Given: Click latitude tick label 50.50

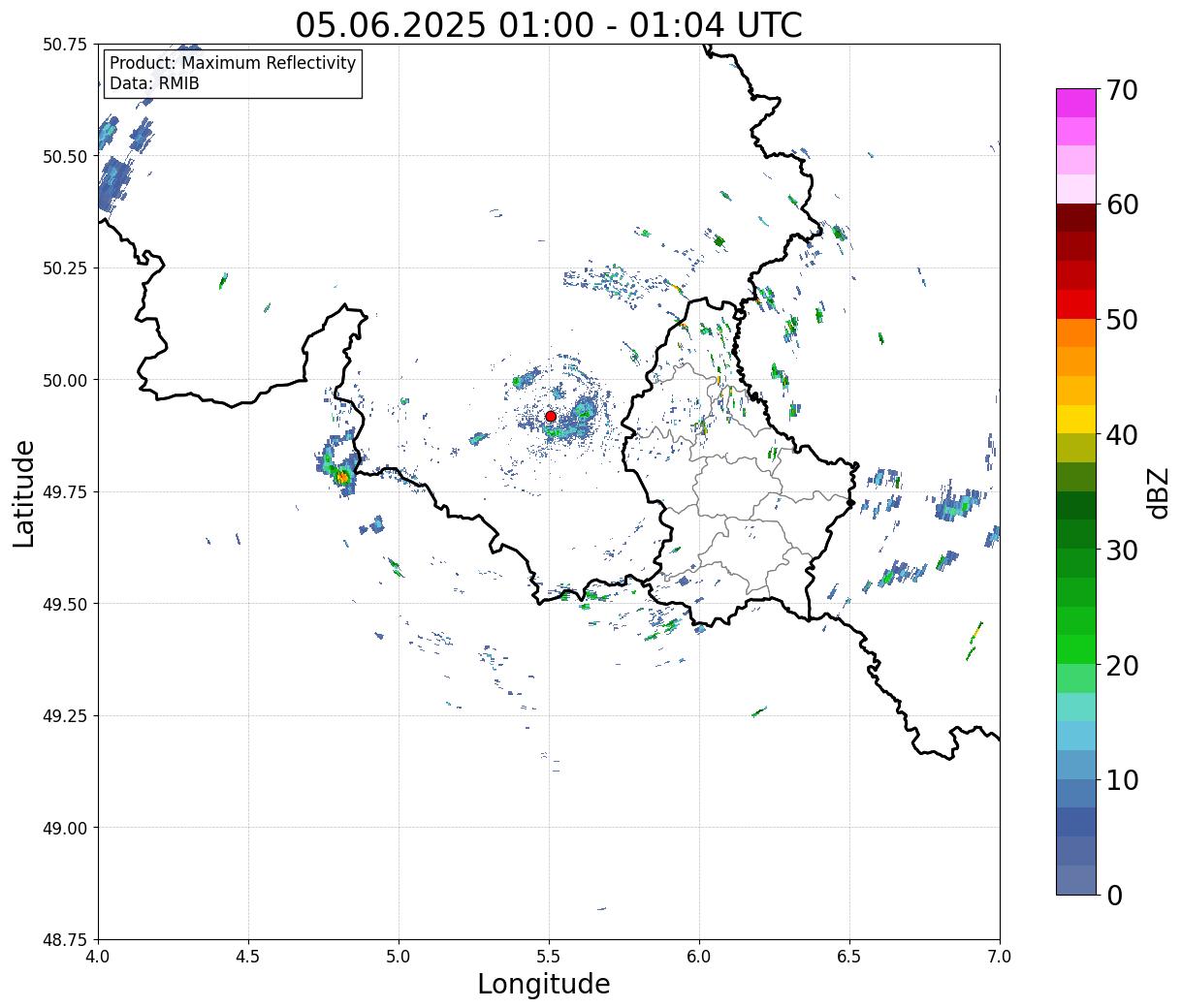Looking at the screenshot, I should pos(65,156).
